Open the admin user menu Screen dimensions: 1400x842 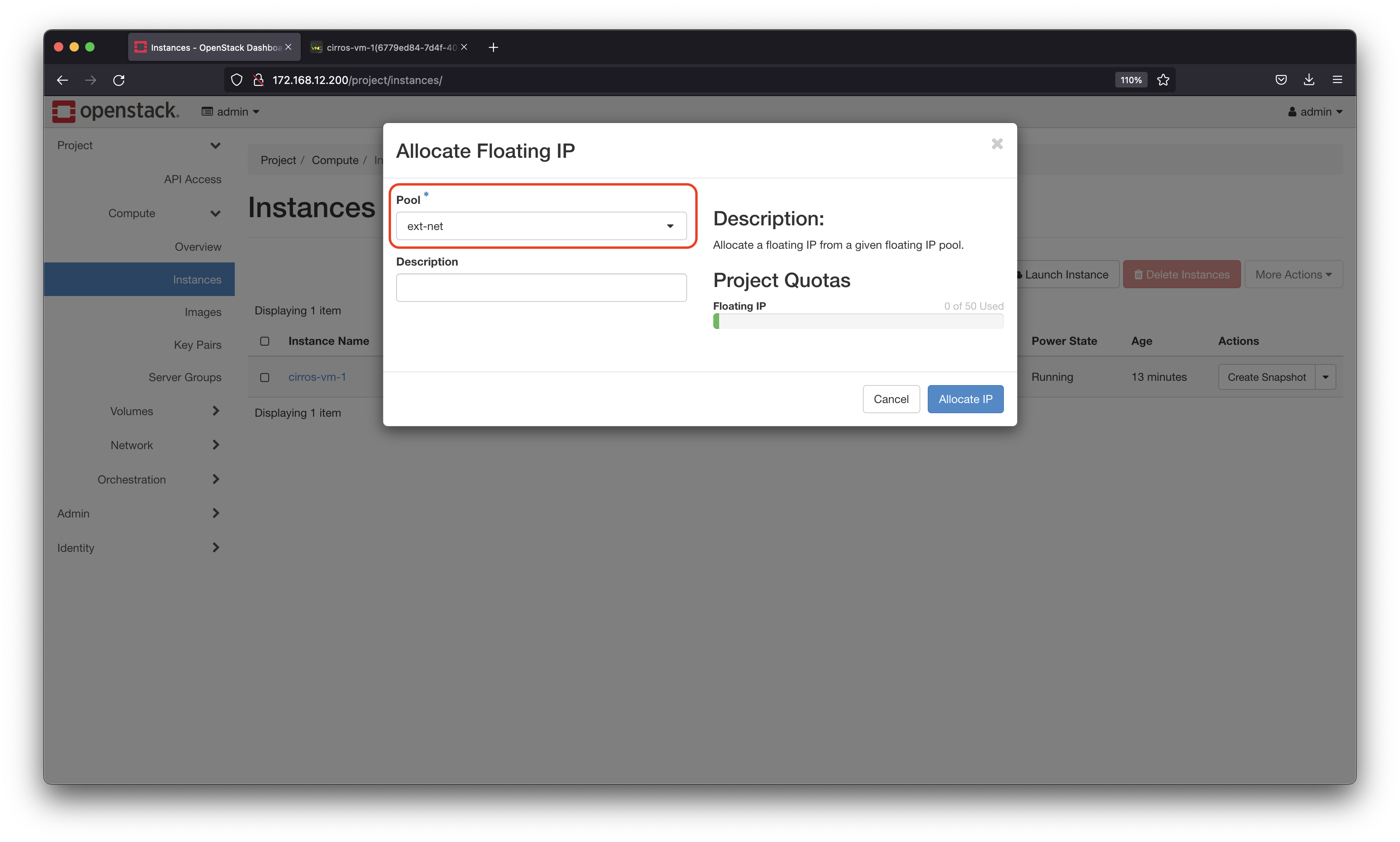click(x=1315, y=112)
